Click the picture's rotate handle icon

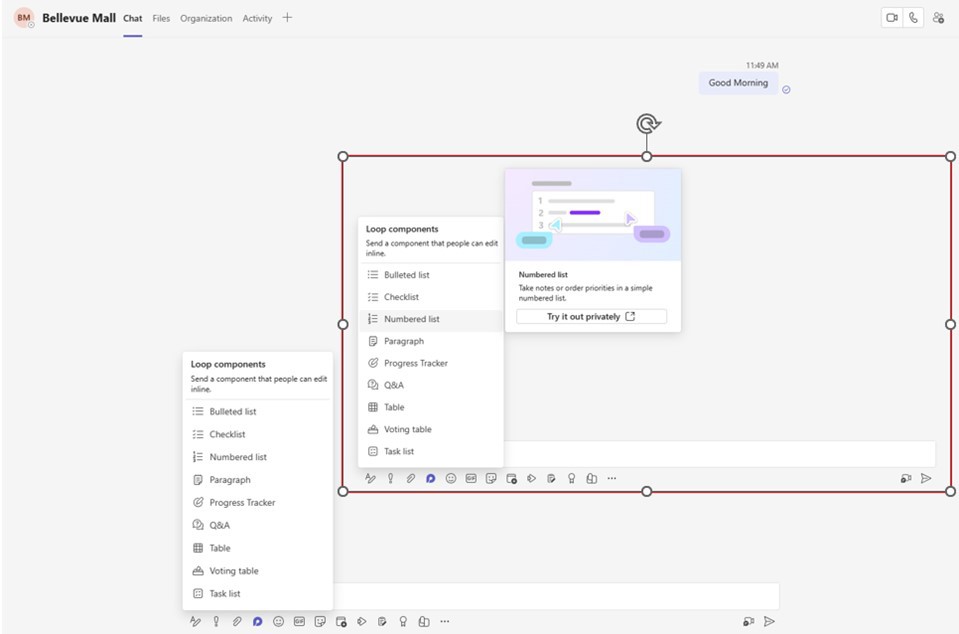[647, 124]
